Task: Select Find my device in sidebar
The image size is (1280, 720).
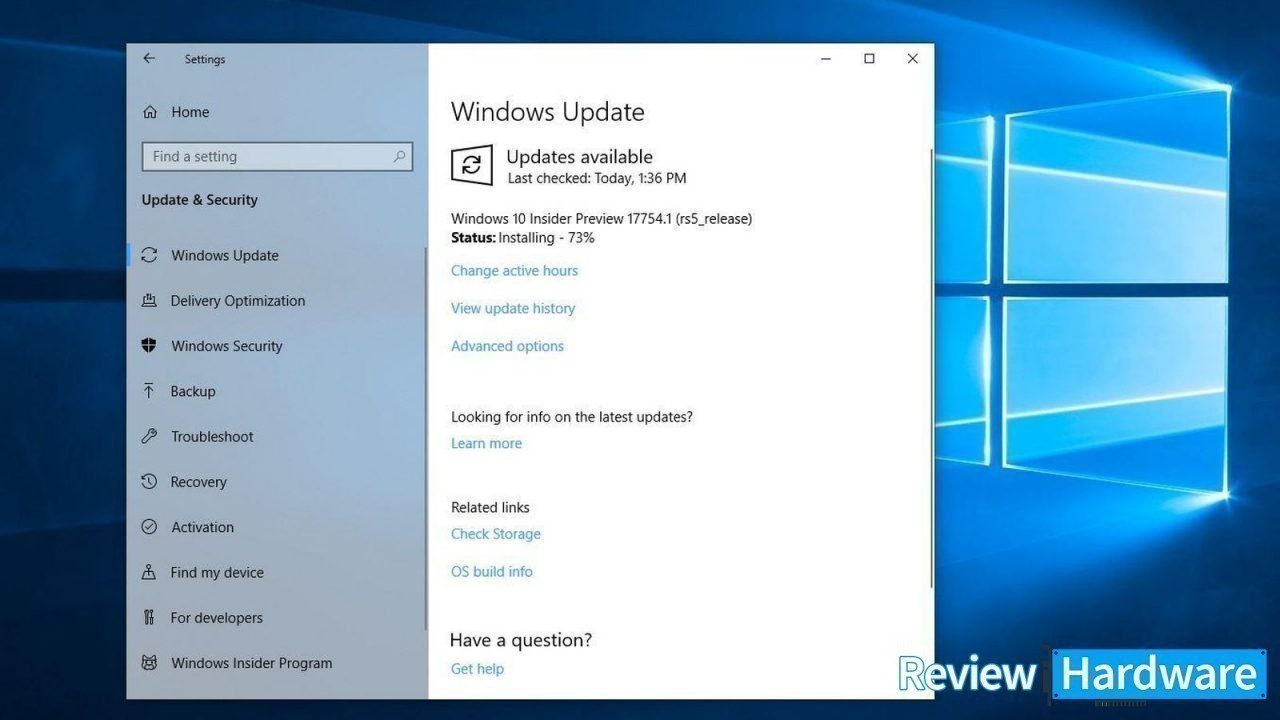Action: pyautogui.click(x=217, y=573)
